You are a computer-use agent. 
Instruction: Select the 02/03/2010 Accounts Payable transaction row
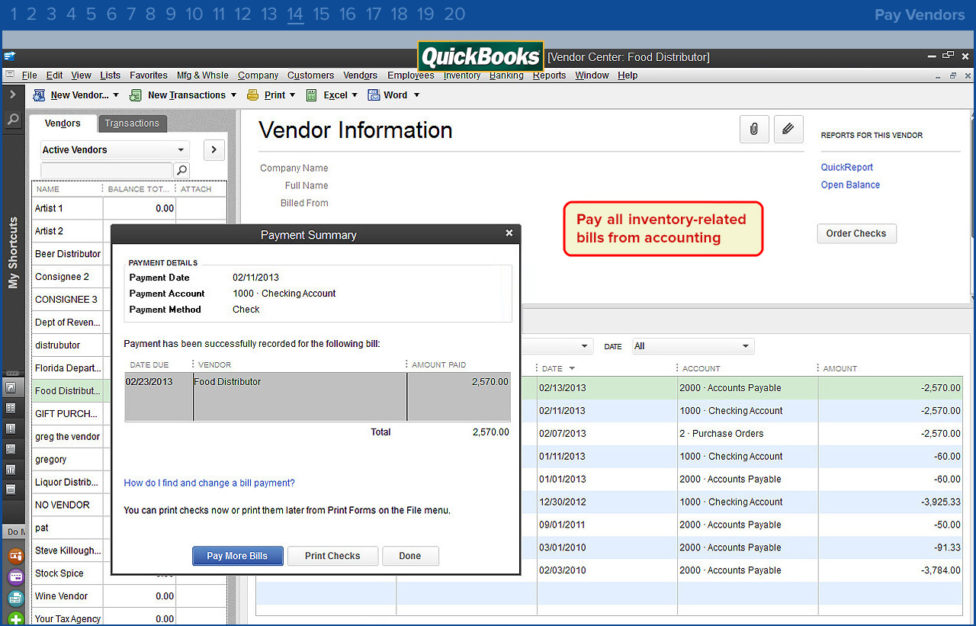click(x=741, y=570)
